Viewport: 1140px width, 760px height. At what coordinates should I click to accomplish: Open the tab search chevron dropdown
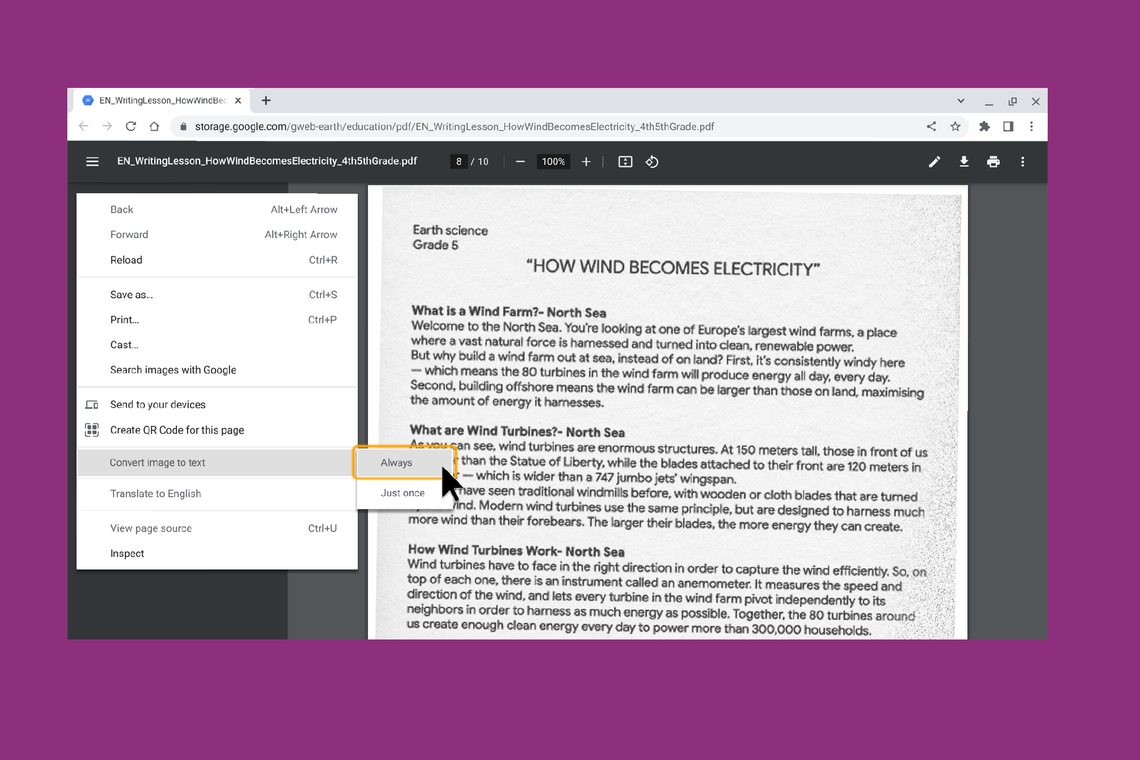961,101
